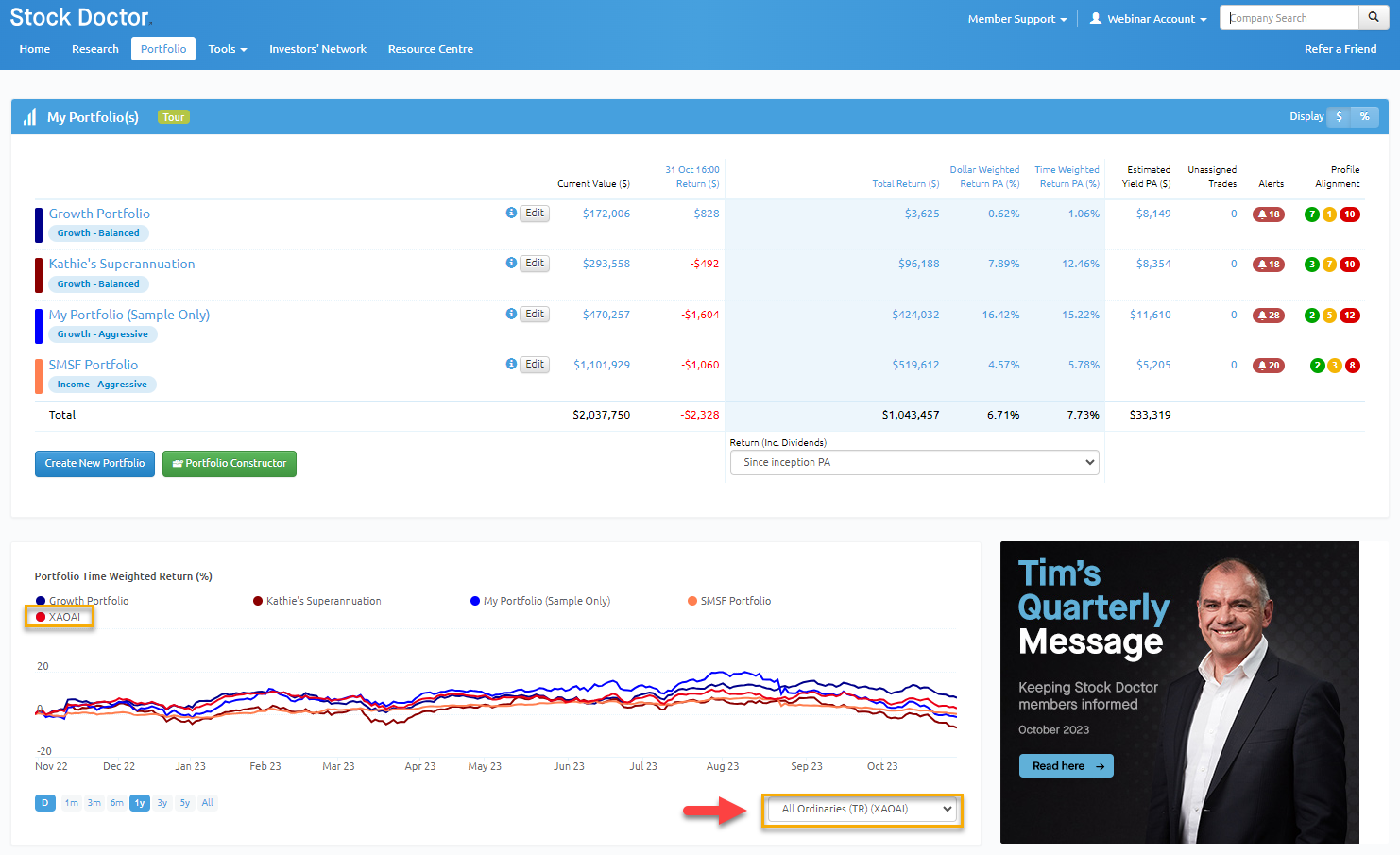Click into the Company Search field
Screen dimensions: 1400x855
(x=1289, y=18)
